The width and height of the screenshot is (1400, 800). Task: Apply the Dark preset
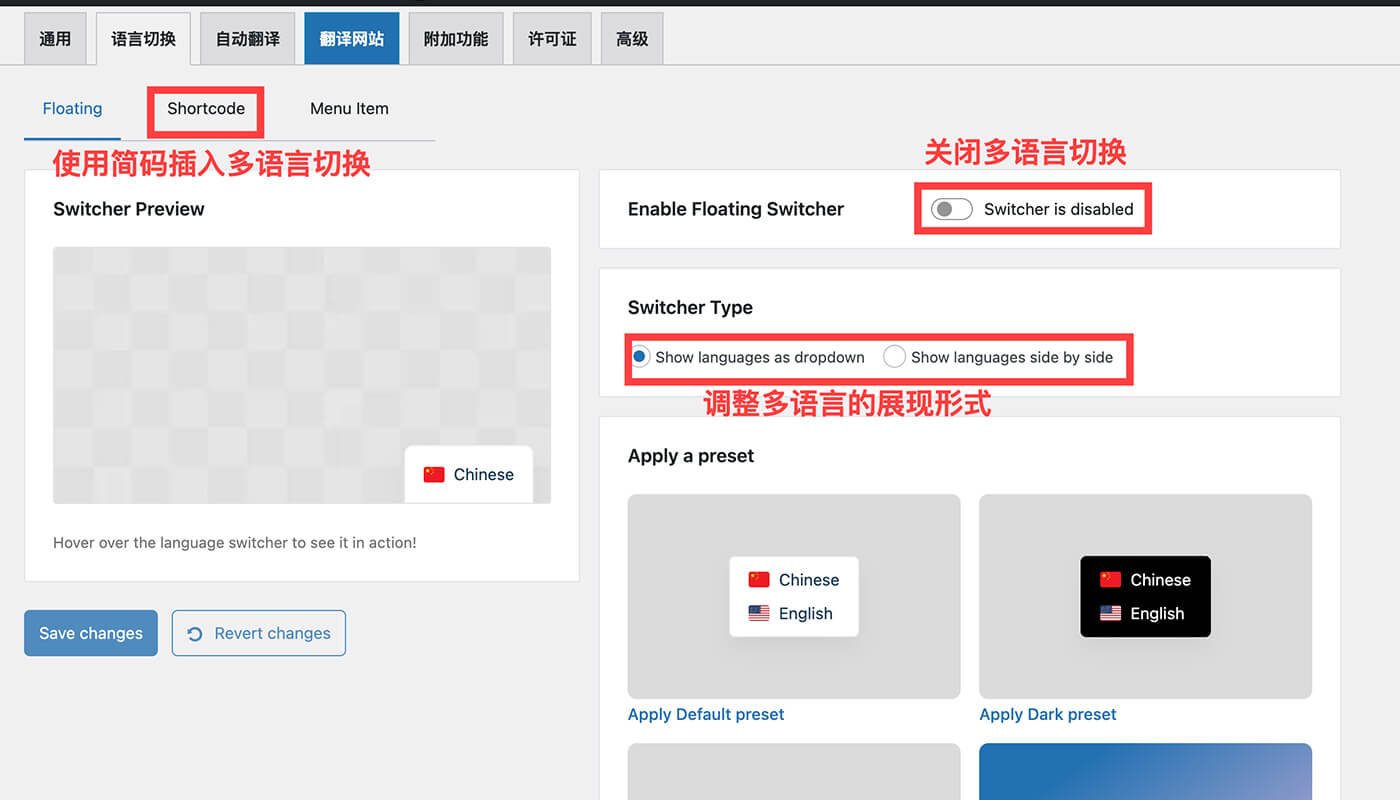pyautogui.click(x=1048, y=714)
